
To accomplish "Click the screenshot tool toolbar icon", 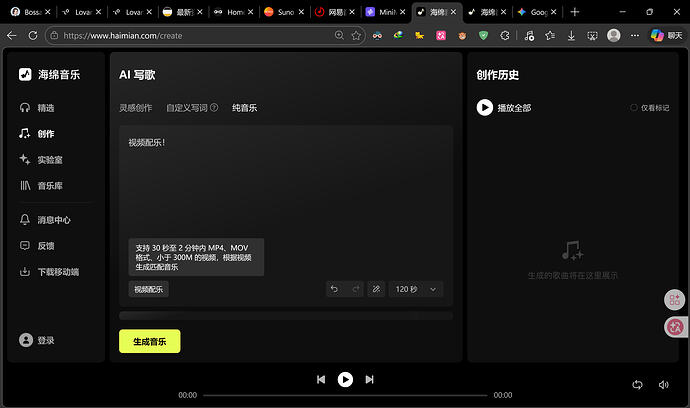I will (x=592, y=36).
